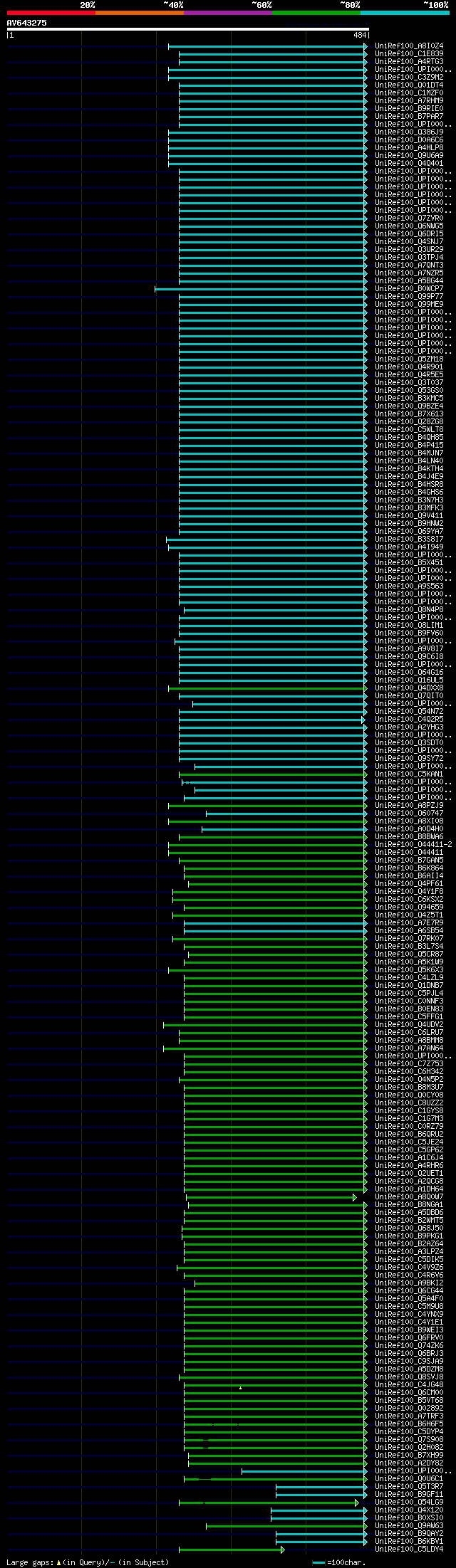
Task: Open hit UniRef100_Q01DT4
Action: pos(409,85)
